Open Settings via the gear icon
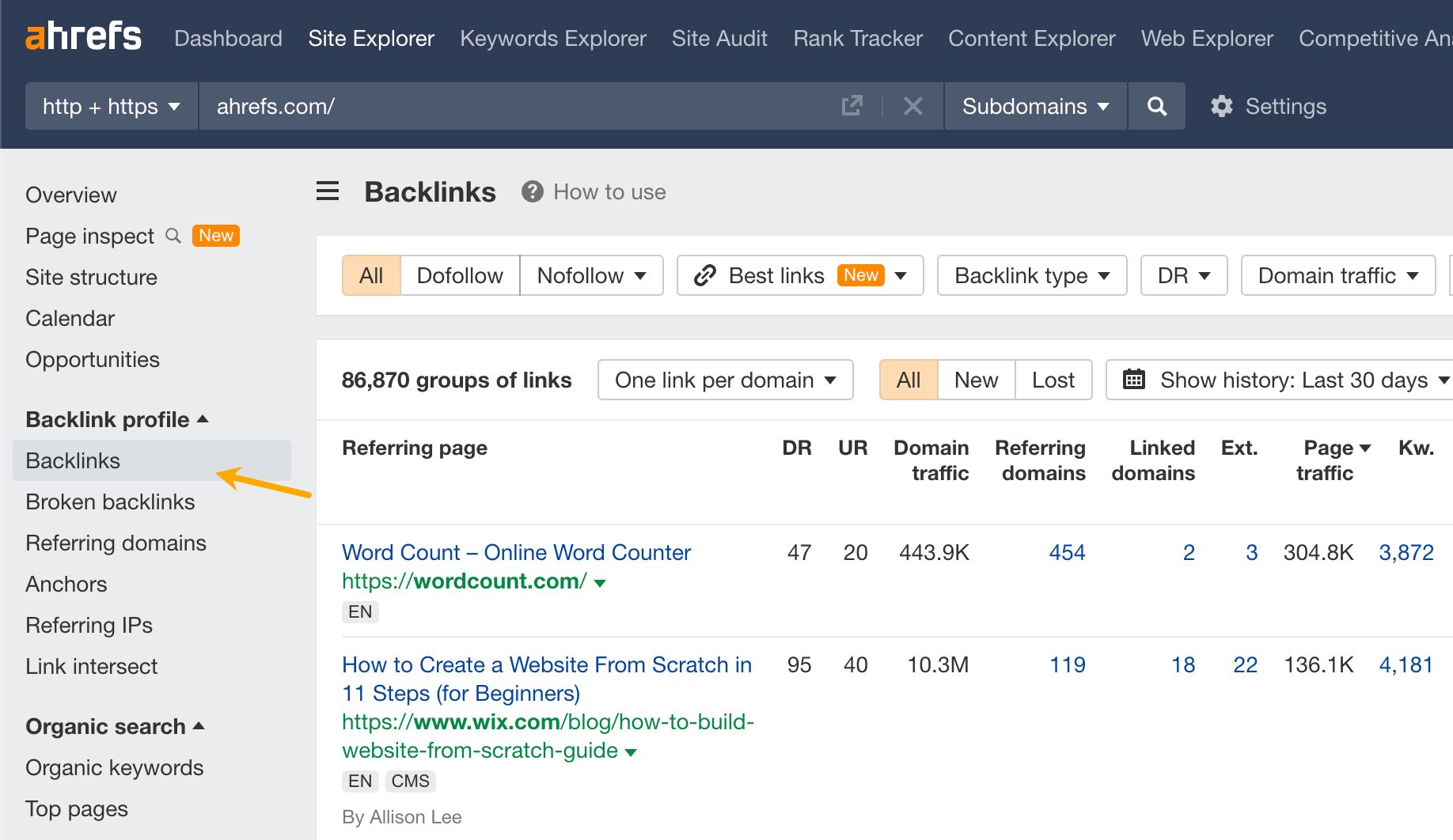The width and height of the screenshot is (1453, 840). pos(1221,106)
